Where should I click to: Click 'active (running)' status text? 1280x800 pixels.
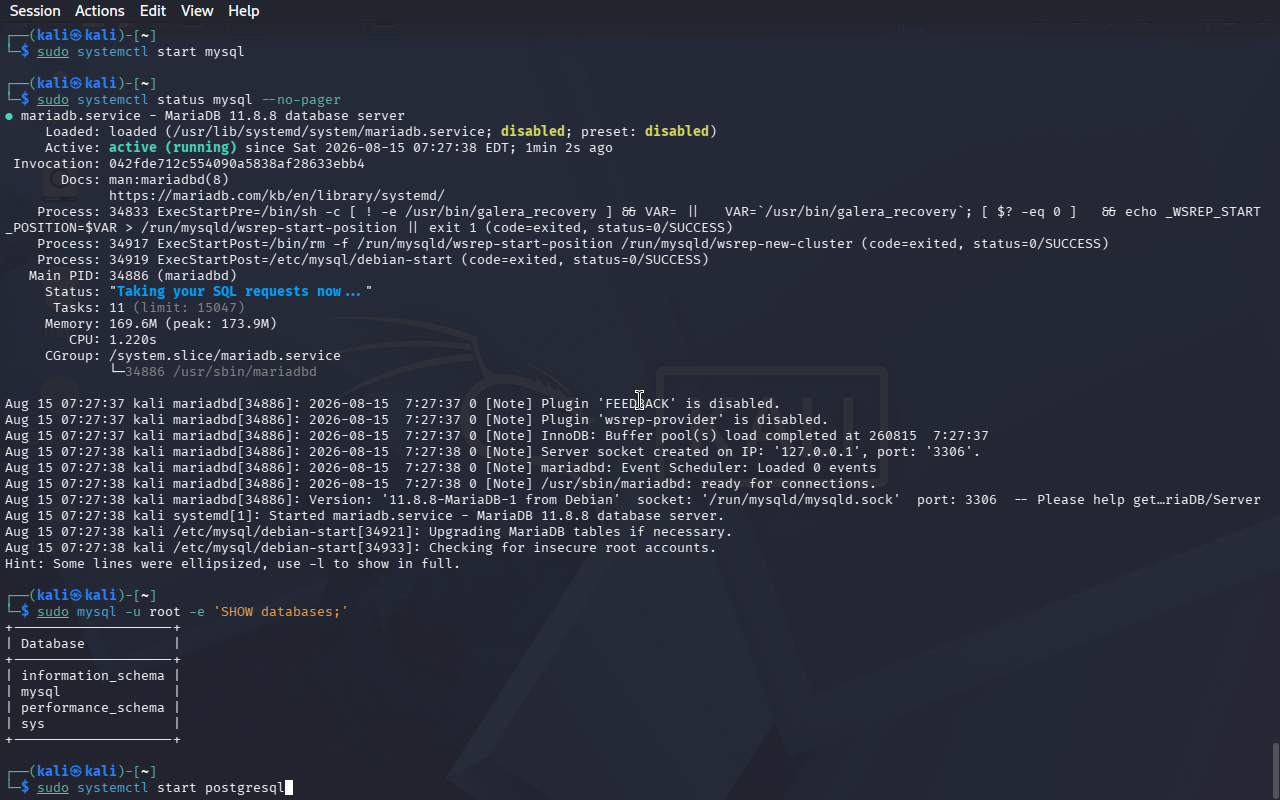pyautogui.click(x=173, y=148)
